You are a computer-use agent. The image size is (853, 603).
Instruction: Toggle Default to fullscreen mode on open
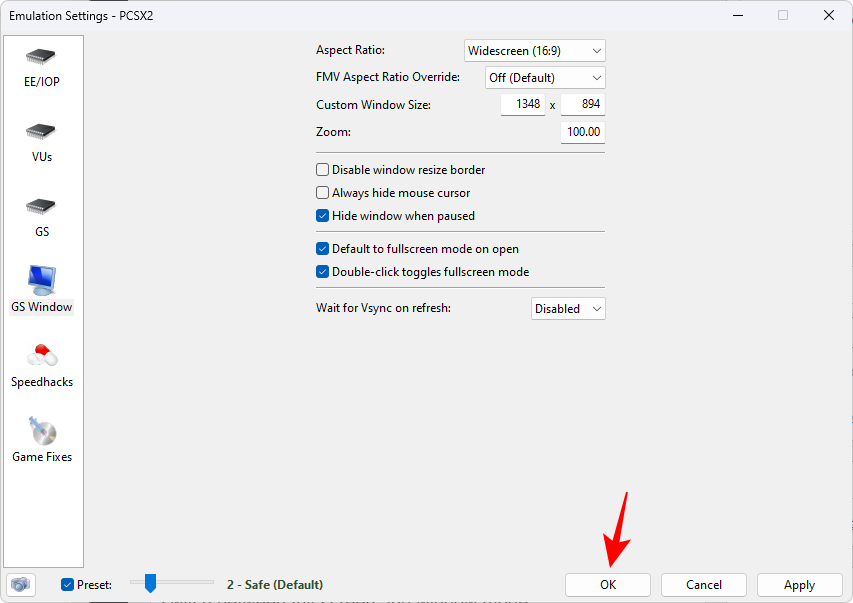[323, 249]
